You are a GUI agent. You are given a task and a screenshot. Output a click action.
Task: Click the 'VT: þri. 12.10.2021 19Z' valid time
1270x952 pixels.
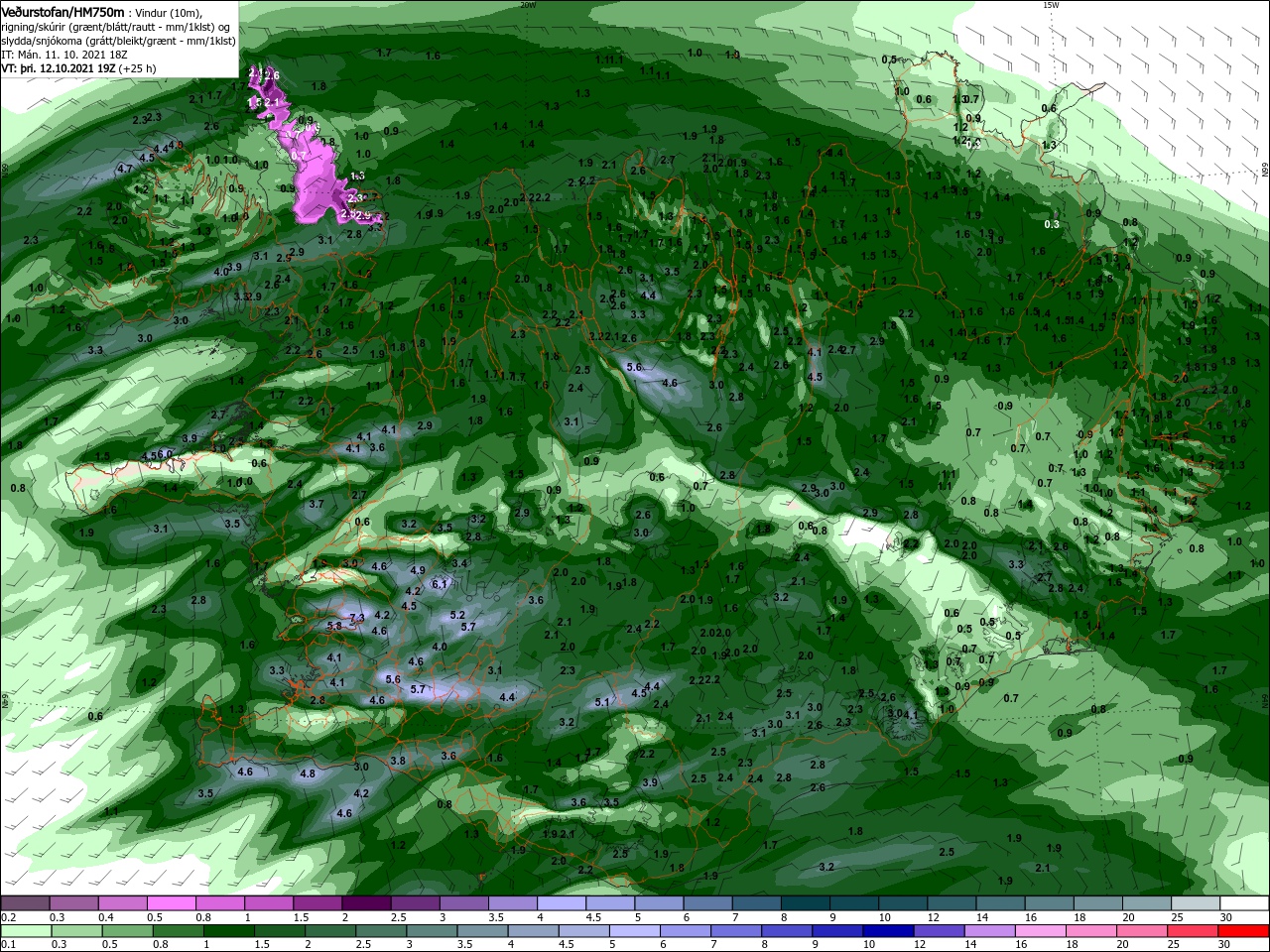coord(59,68)
